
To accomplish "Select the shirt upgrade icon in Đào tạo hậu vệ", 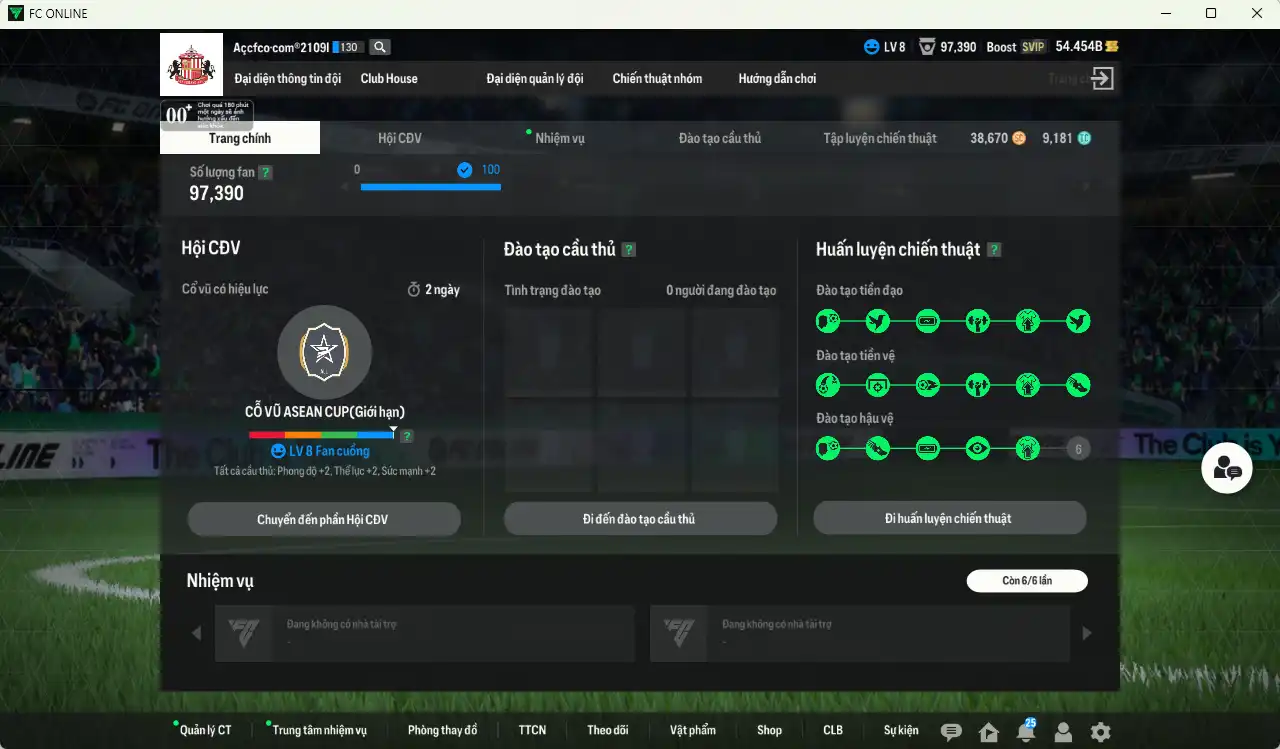I will tap(1027, 449).
